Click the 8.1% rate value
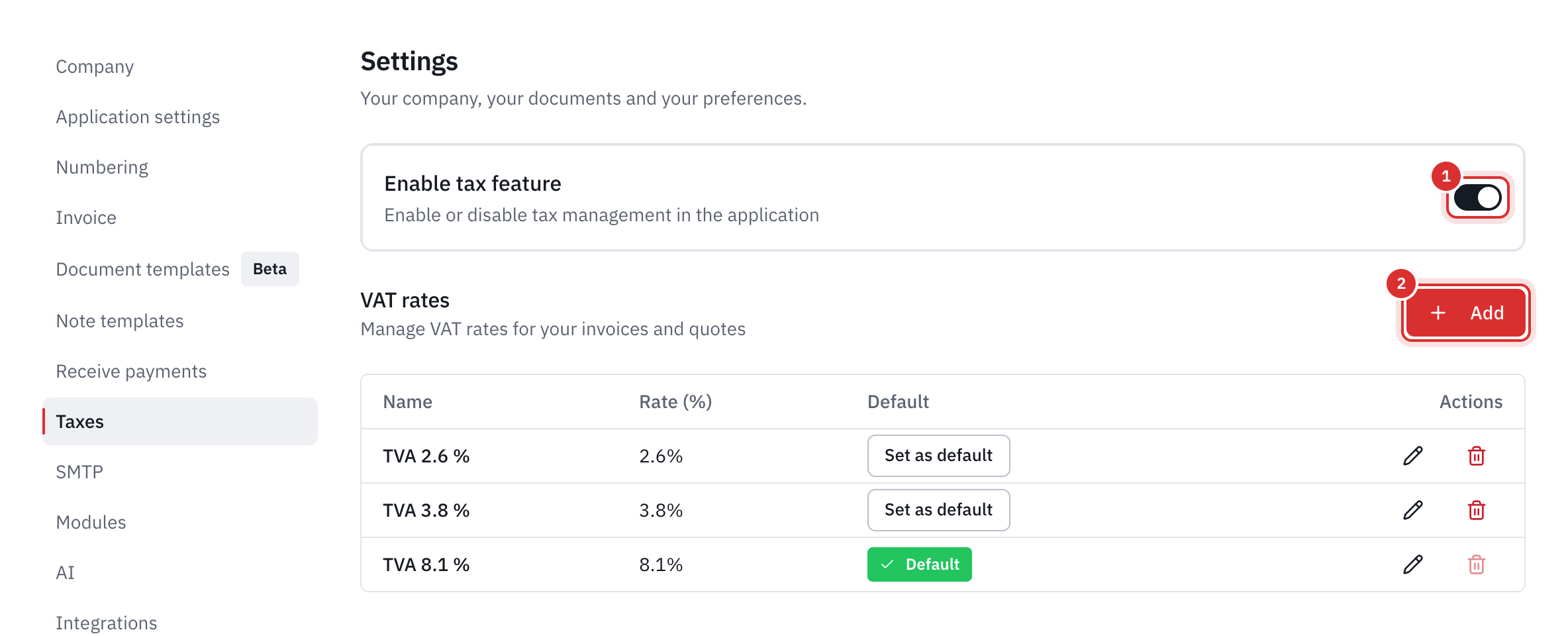 [x=661, y=565]
